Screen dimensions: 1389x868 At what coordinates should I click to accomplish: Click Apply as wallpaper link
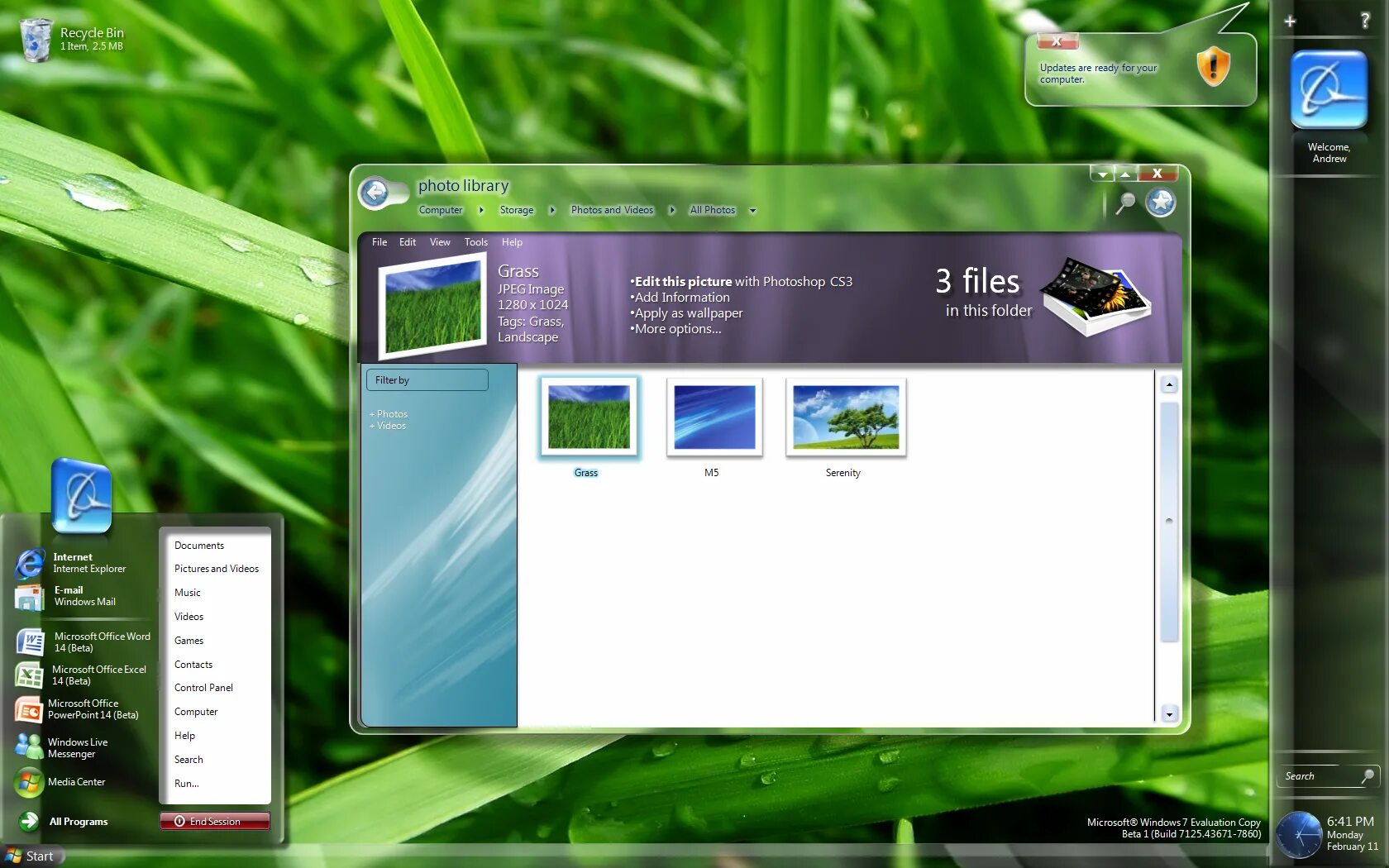(x=687, y=313)
